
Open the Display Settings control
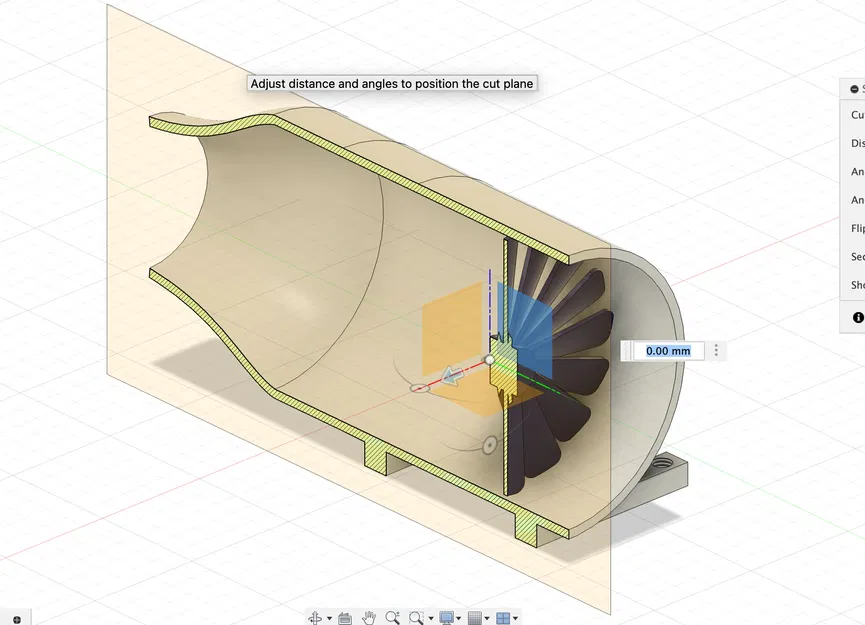click(x=449, y=617)
